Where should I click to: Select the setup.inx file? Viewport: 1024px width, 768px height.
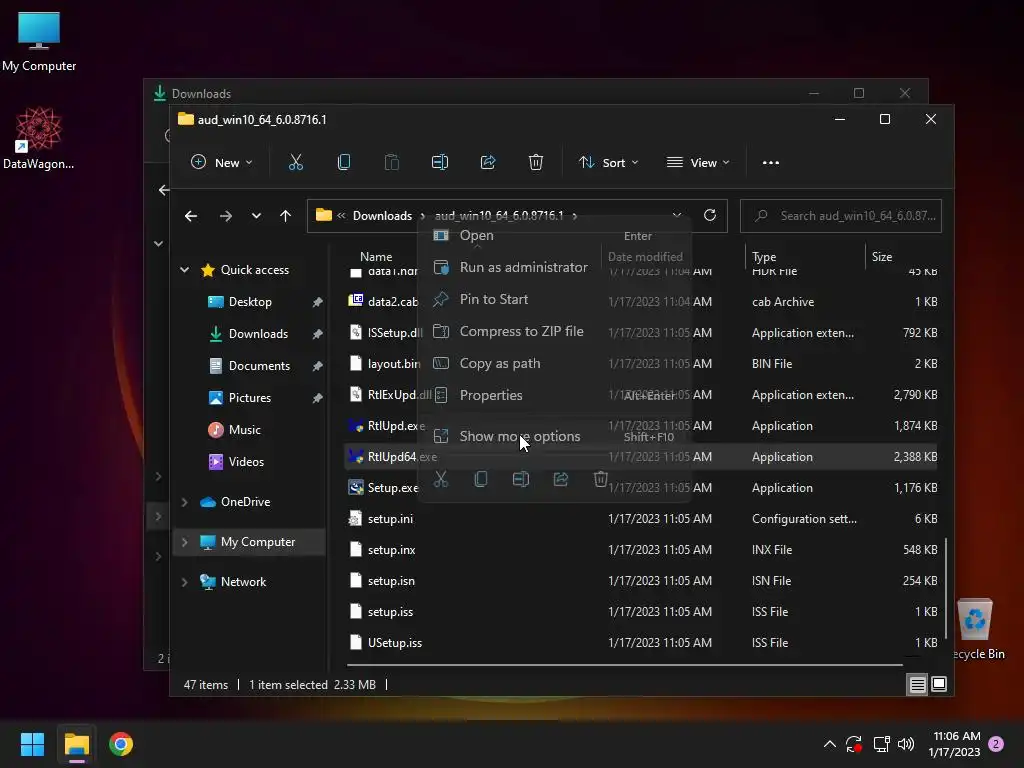pyautogui.click(x=640, y=550)
